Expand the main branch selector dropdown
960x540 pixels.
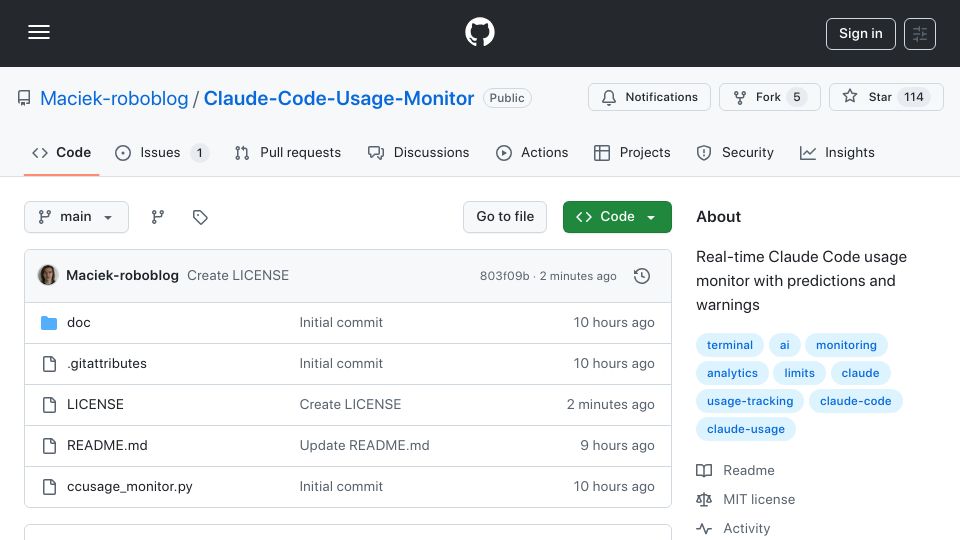point(77,217)
